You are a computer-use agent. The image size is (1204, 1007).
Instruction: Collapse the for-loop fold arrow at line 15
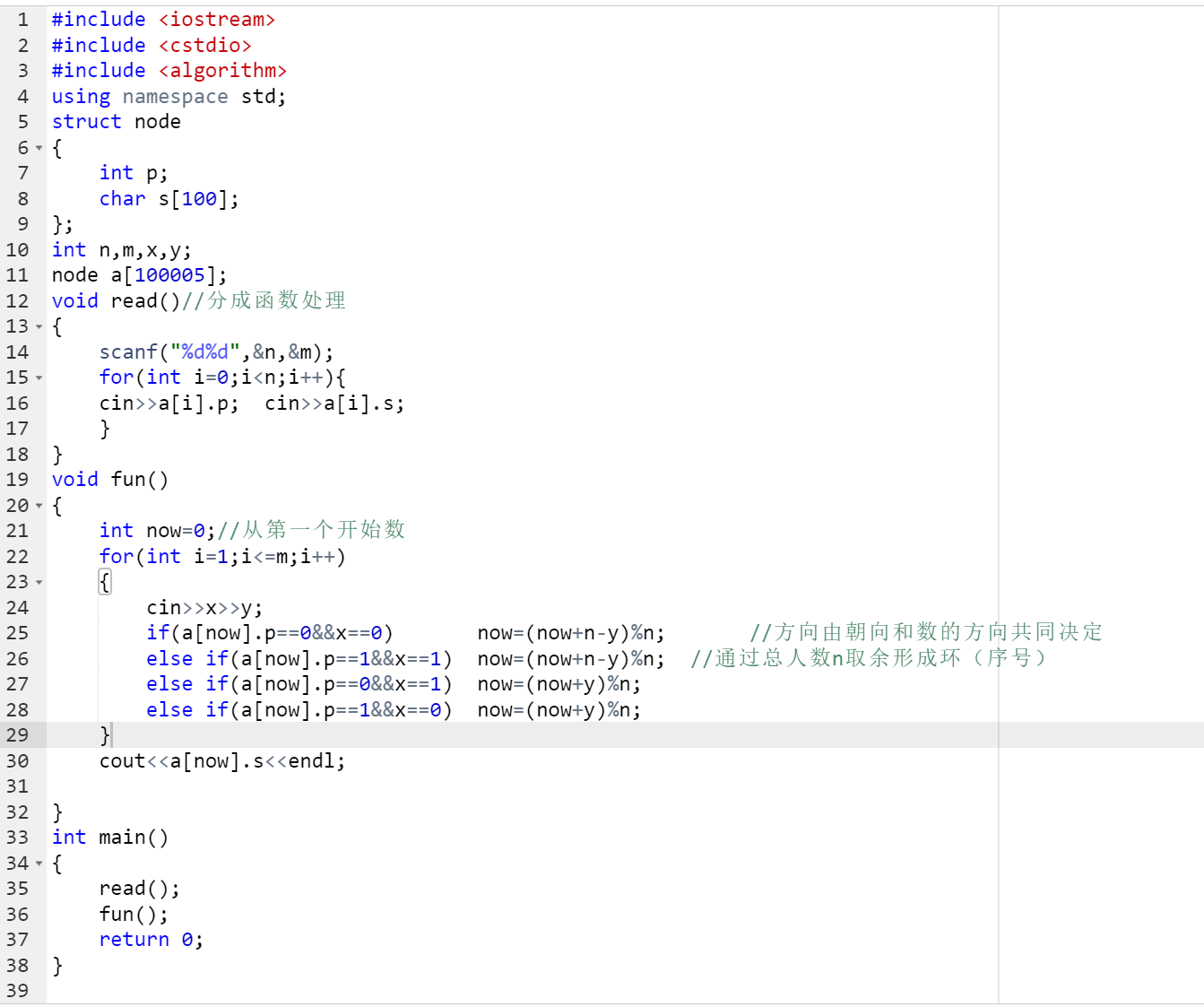pyautogui.click(x=39, y=378)
